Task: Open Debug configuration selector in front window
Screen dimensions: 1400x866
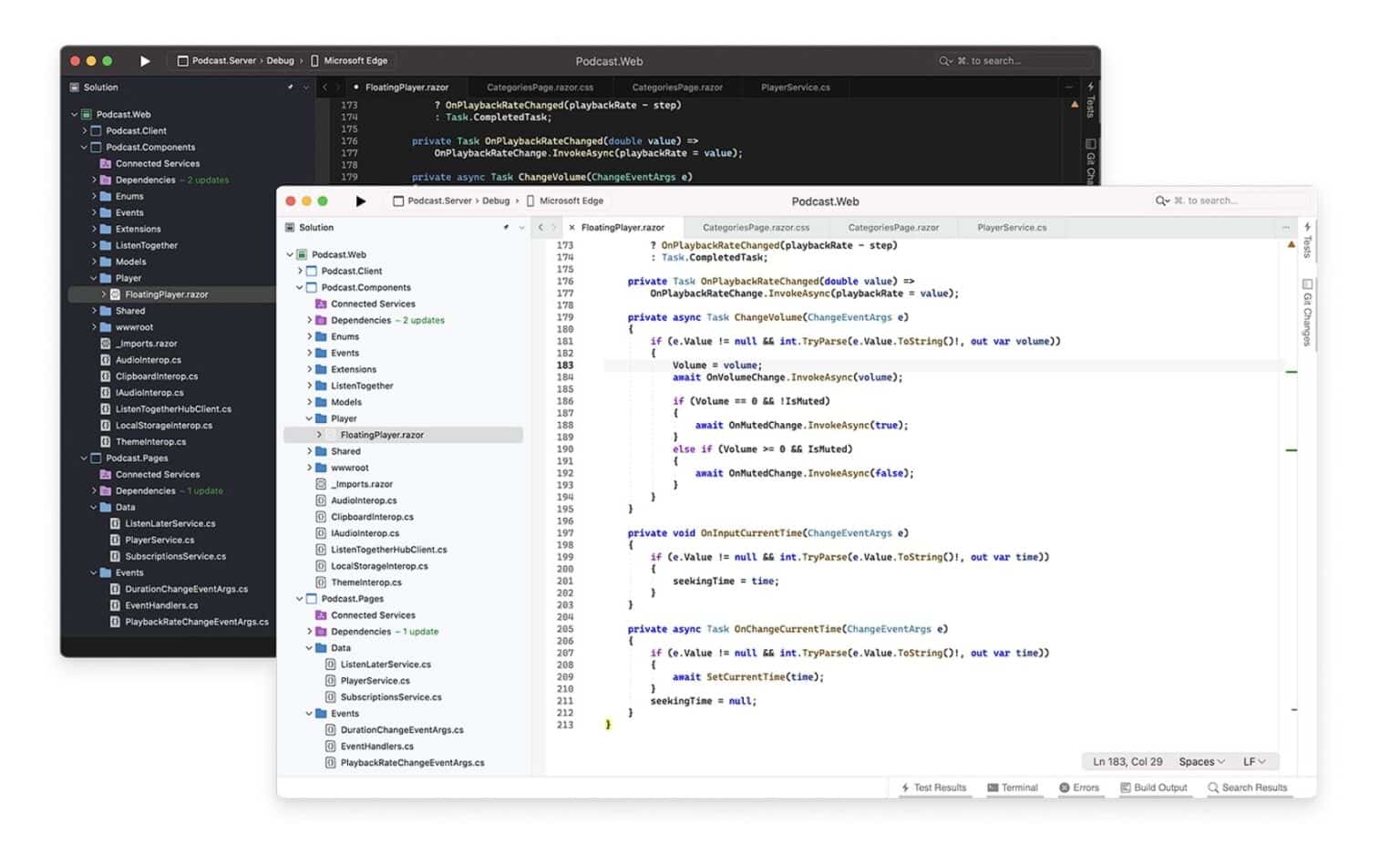Action: (x=496, y=201)
